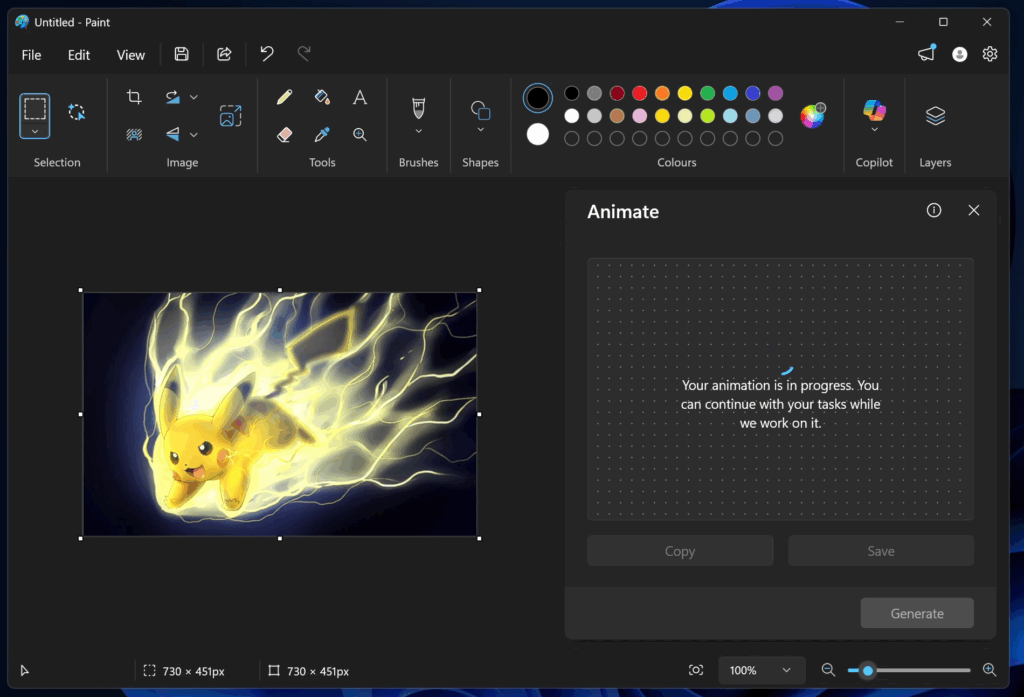Expand the Shapes dropdown chevron
1024x697 pixels.
coord(481,129)
